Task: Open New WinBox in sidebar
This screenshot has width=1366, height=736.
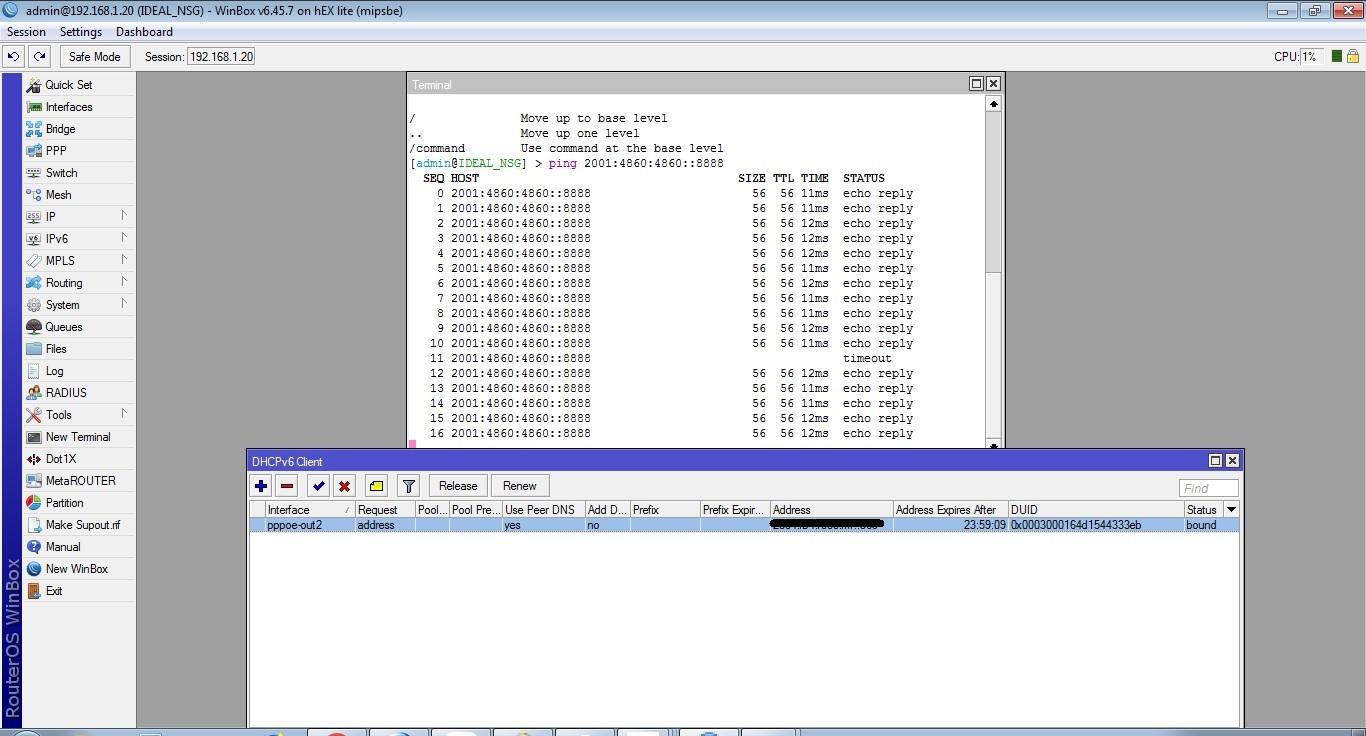Action: [76, 569]
